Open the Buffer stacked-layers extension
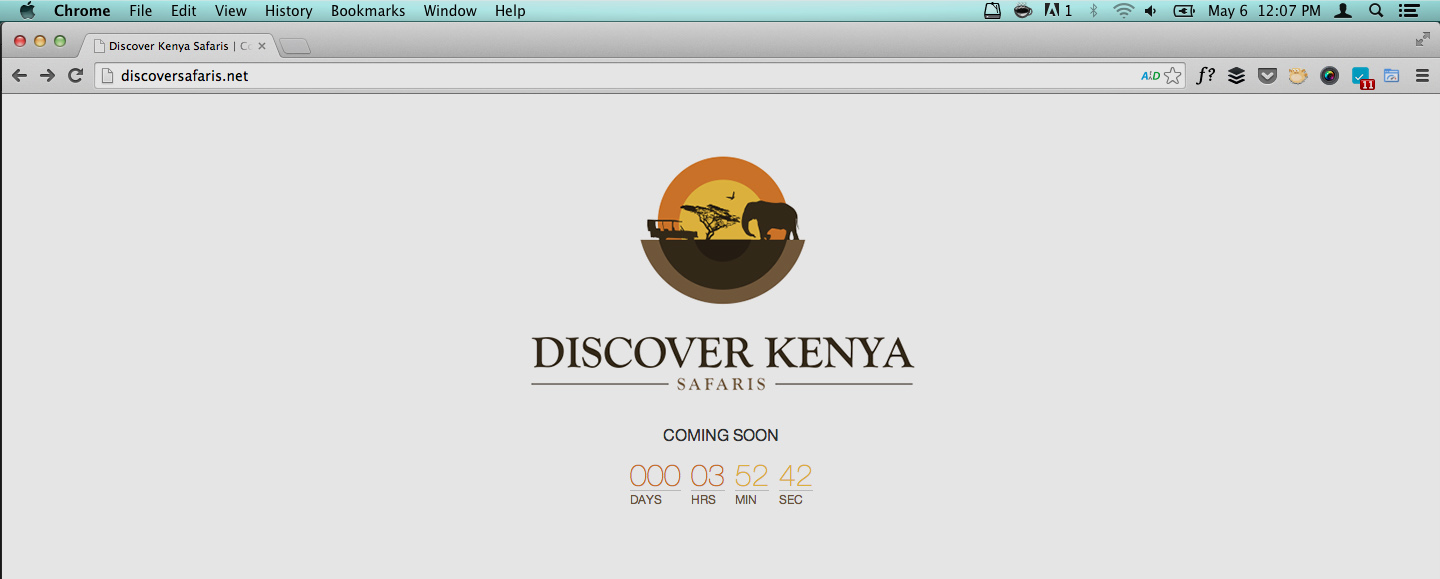The image size is (1440, 579). pos(1236,75)
